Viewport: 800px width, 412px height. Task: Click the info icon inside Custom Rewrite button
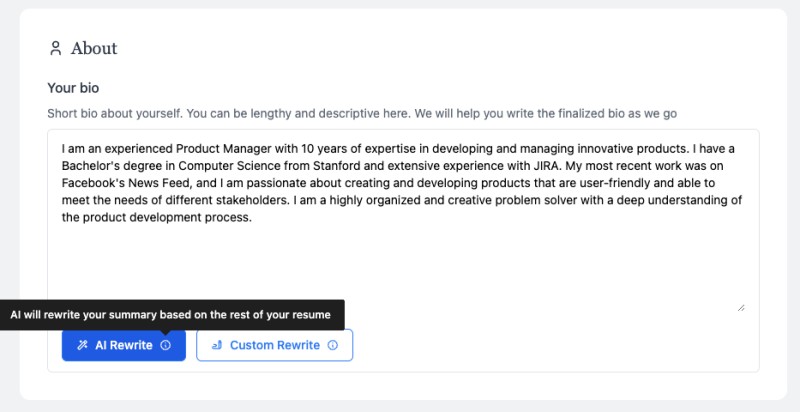click(x=333, y=345)
